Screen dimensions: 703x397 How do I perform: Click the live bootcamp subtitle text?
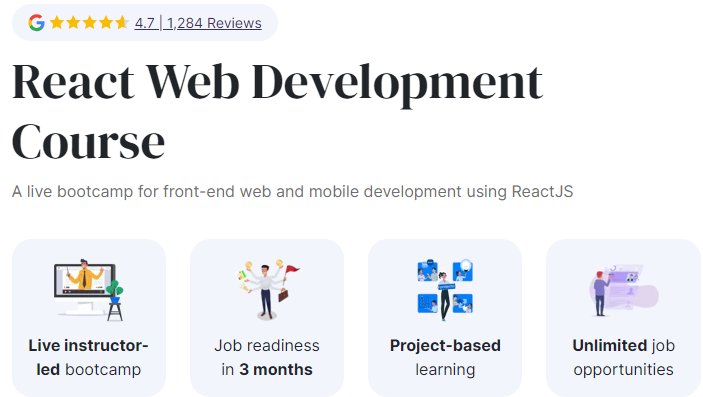(292, 192)
